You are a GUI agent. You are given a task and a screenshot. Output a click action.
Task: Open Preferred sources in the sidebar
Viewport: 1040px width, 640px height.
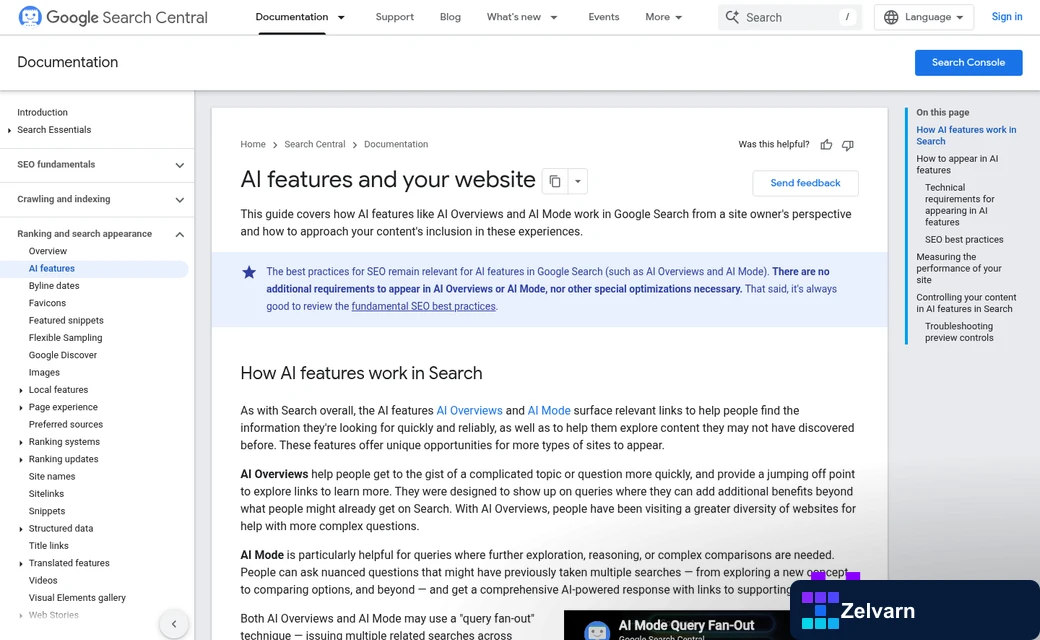66,424
